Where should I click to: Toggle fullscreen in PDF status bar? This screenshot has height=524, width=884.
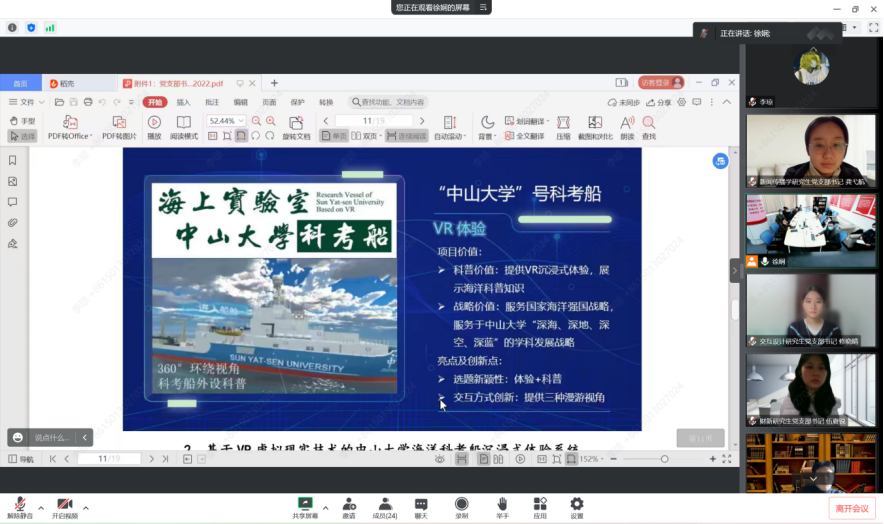click(x=727, y=459)
